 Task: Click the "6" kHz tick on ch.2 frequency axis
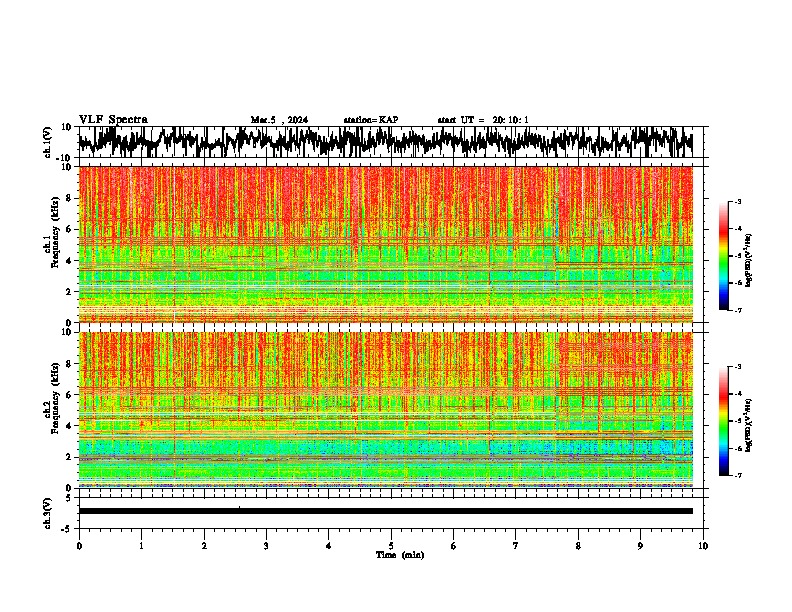70,395
